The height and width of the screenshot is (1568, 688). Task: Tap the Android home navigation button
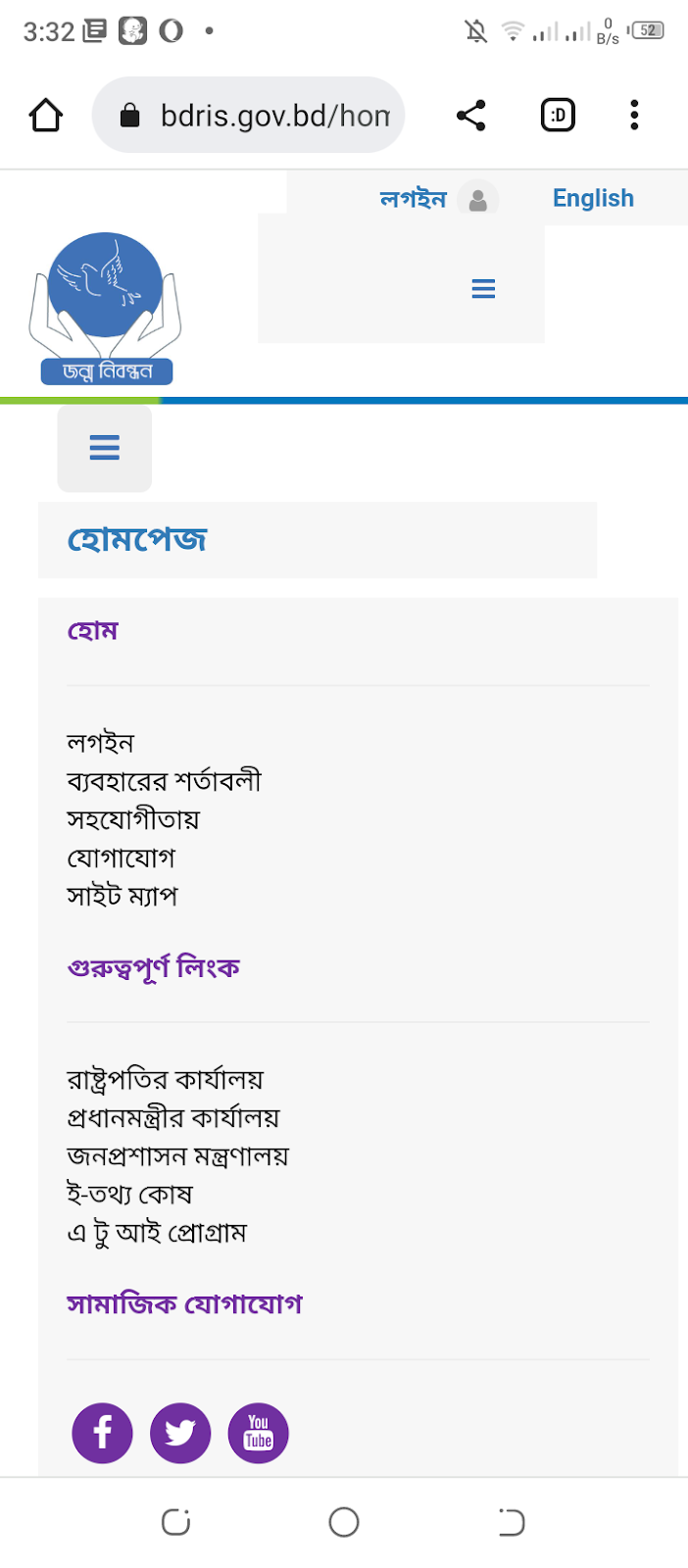(x=344, y=1522)
